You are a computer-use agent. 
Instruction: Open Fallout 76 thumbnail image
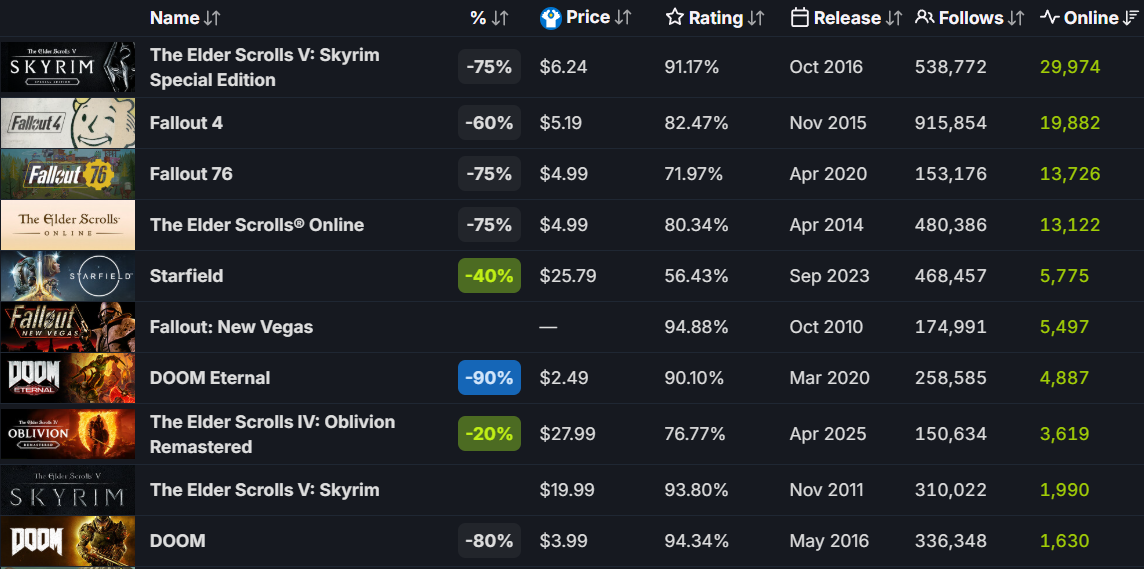click(67, 174)
